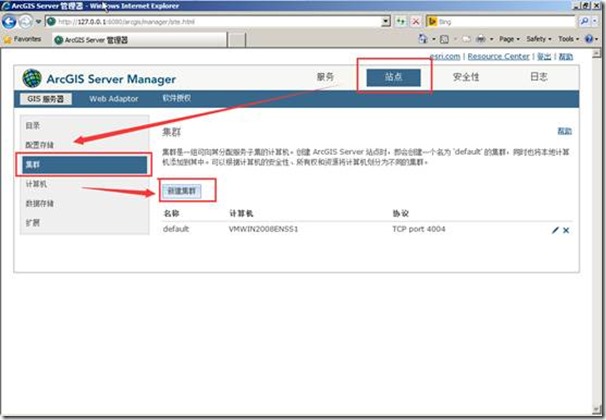The width and height of the screenshot is (606, 420).
Task: Open the recent pages dropdown beside Forward
Action: pos(38,22)
